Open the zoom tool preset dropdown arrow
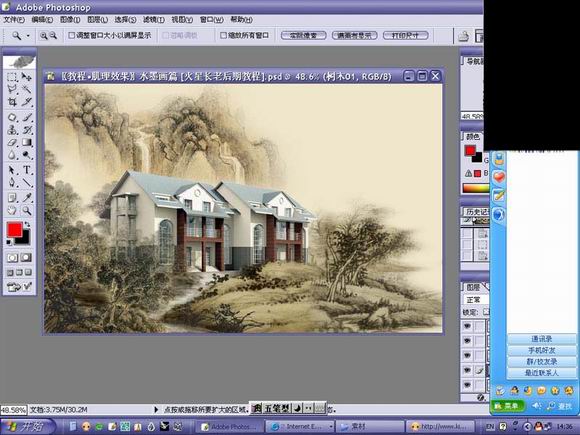 click(x=28, y=36)
